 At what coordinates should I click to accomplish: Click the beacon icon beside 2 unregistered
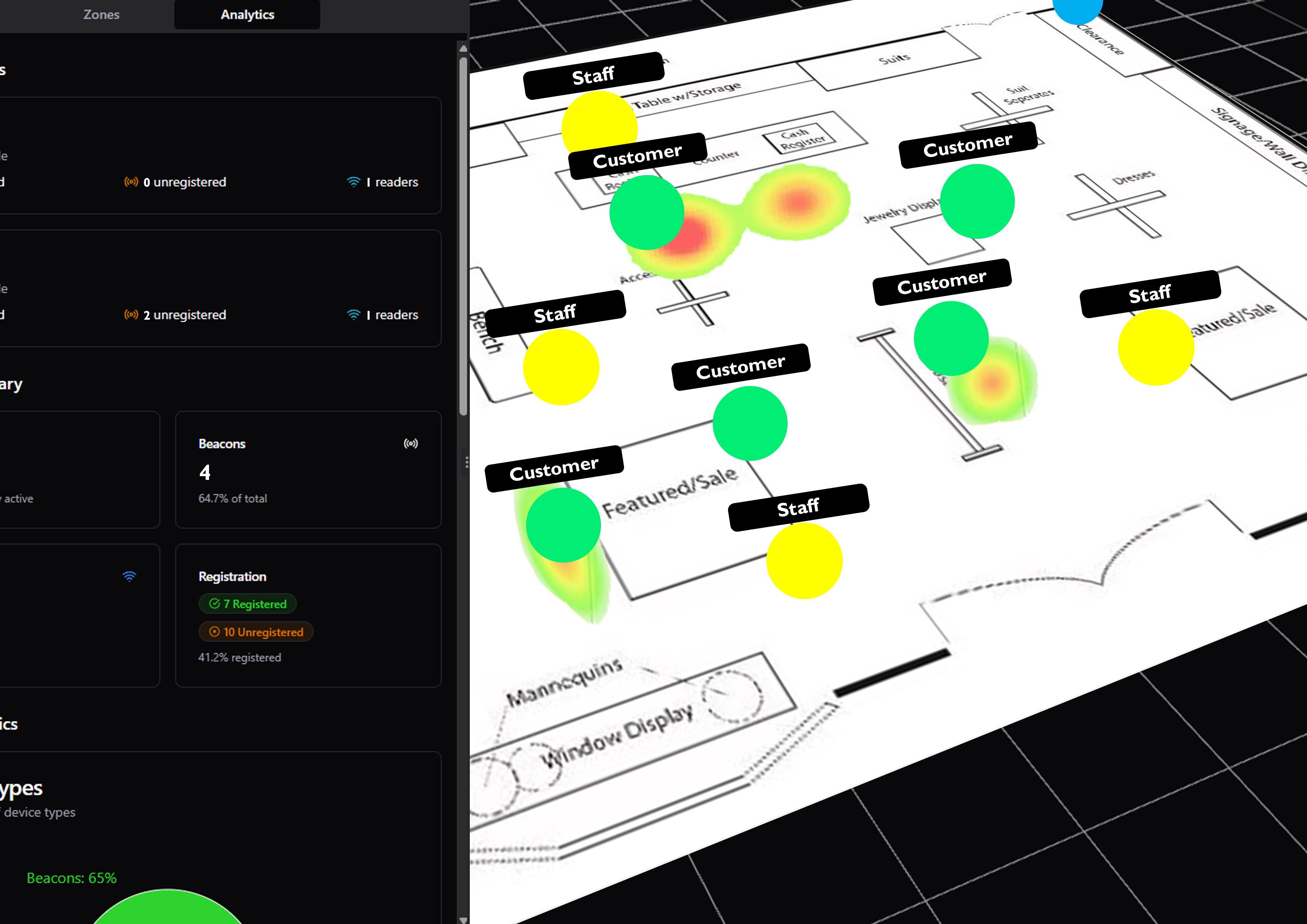point(131,314)
